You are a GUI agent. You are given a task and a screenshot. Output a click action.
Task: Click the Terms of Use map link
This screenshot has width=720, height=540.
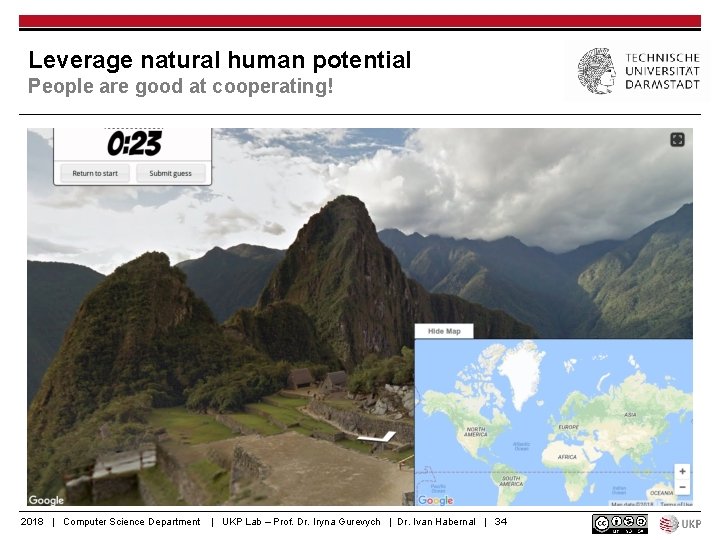point(676,504)
